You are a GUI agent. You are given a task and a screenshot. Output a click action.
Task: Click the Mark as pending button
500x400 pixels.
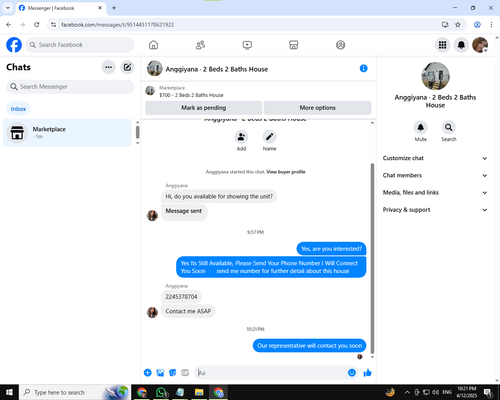[x=204, y=108]
